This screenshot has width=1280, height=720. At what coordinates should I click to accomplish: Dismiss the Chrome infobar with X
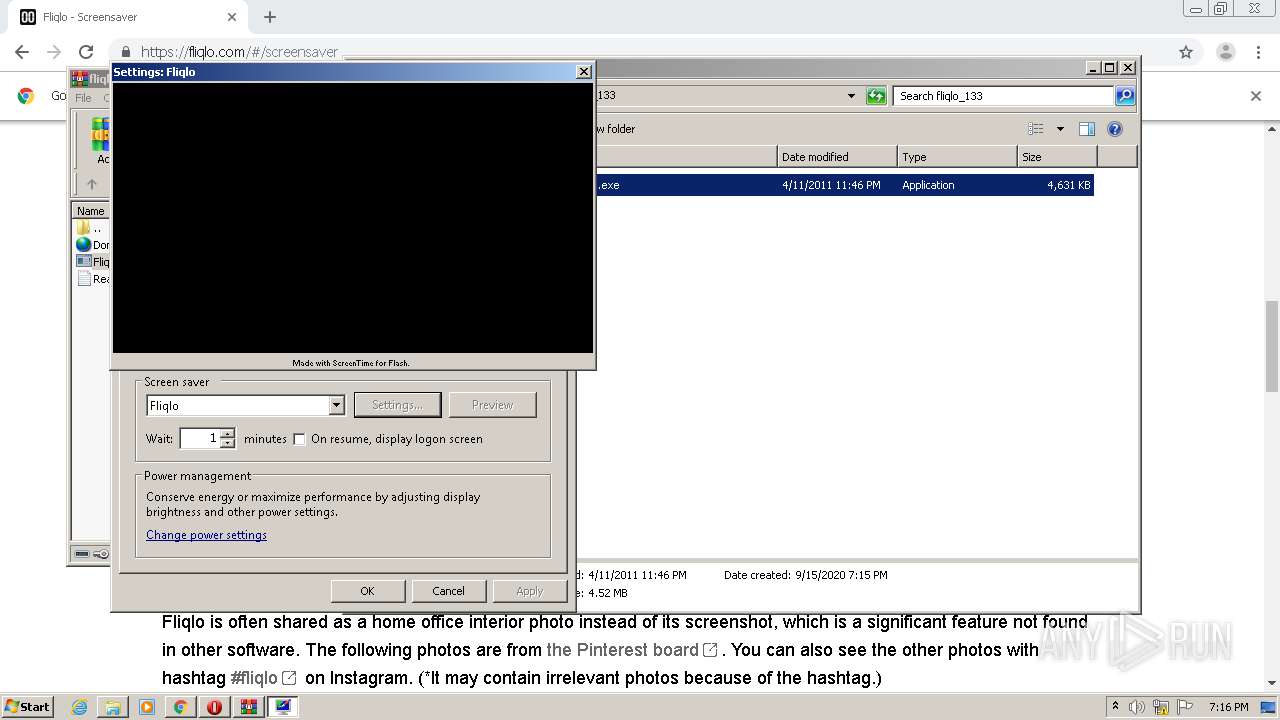[x=1256, y=96]
